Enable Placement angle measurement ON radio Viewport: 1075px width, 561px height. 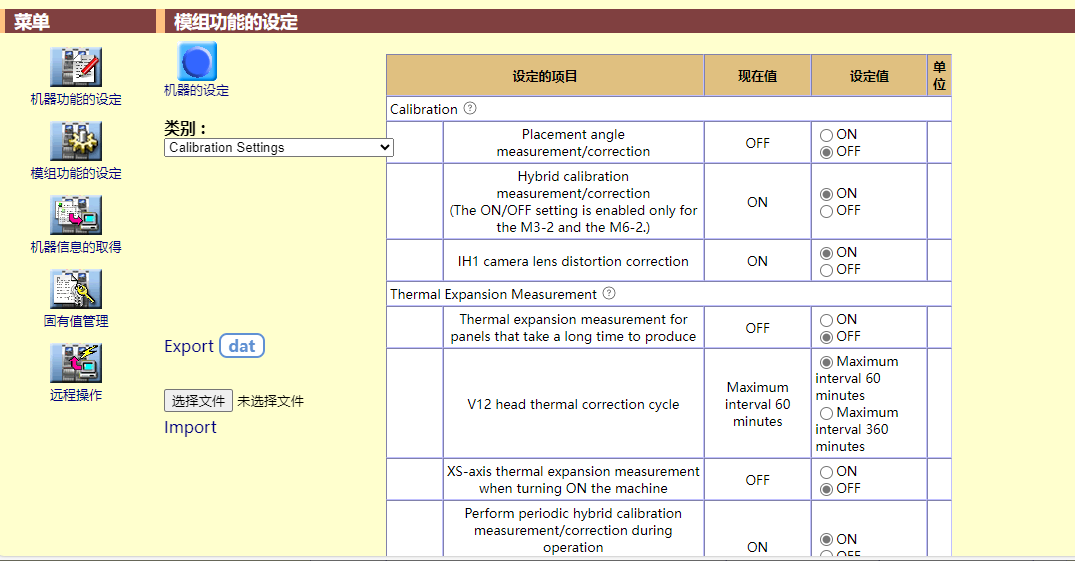[x=827, y=135]
